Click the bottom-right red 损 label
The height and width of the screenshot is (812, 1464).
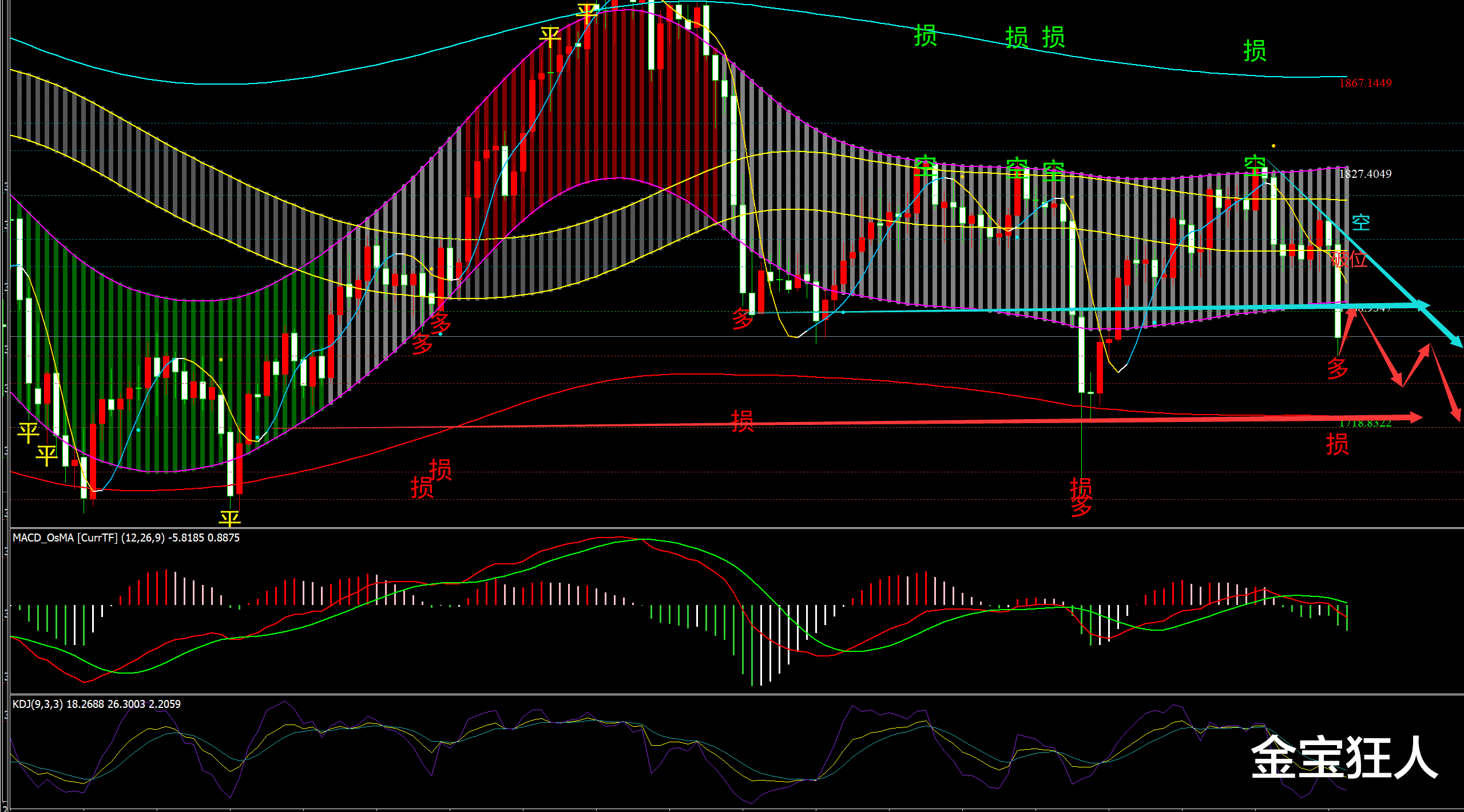pyautogui.click(x=1338, y=444)
